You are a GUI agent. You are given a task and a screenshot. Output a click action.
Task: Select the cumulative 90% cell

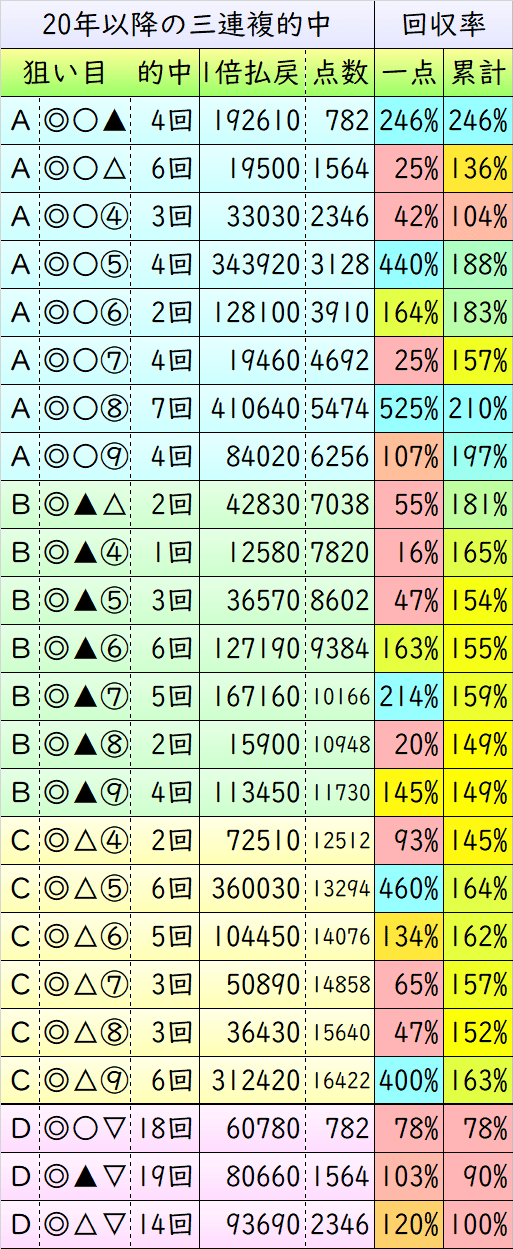[478, 1177]
